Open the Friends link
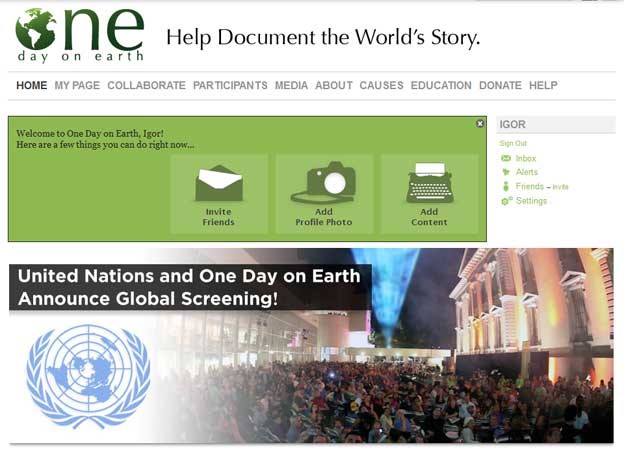The width and height of the screenshot is (624, 449). 529,186
